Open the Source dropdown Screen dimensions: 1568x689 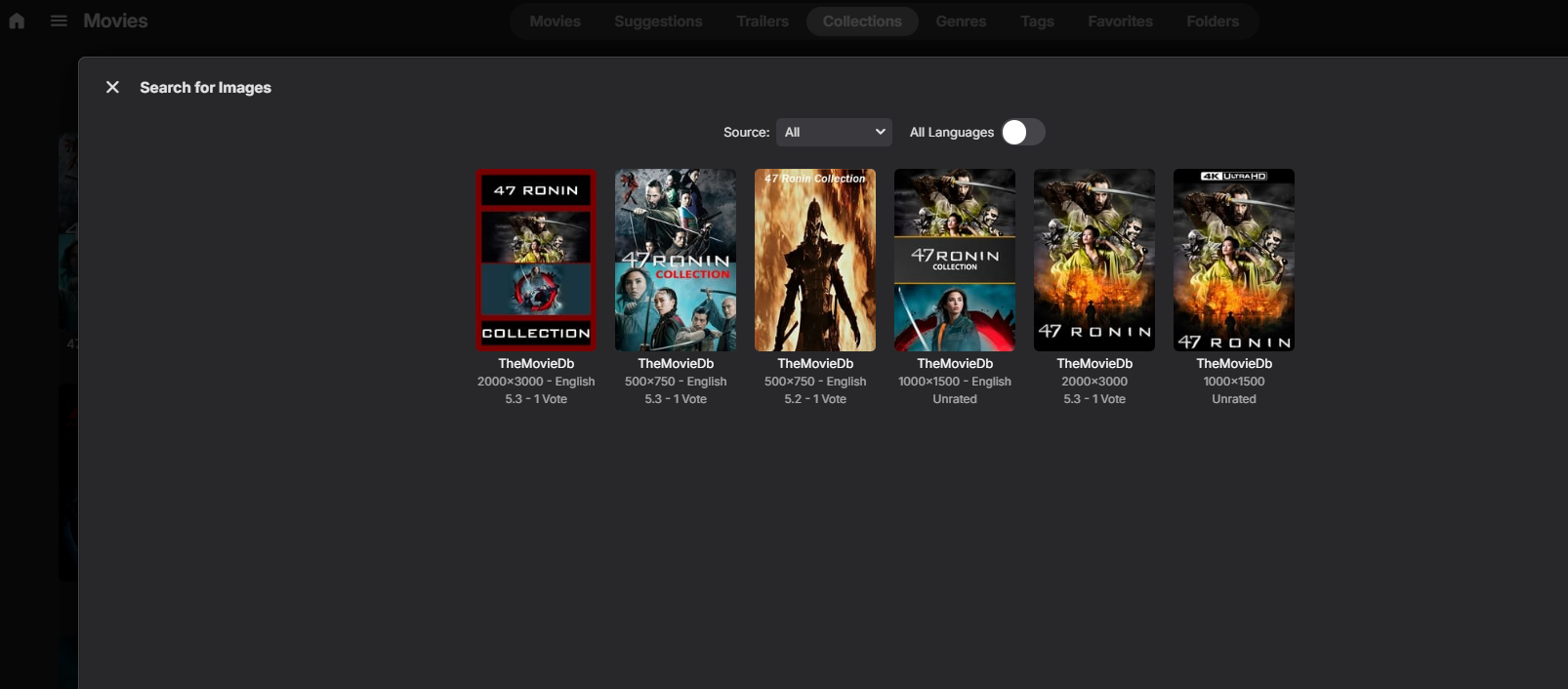click(834, 132)
